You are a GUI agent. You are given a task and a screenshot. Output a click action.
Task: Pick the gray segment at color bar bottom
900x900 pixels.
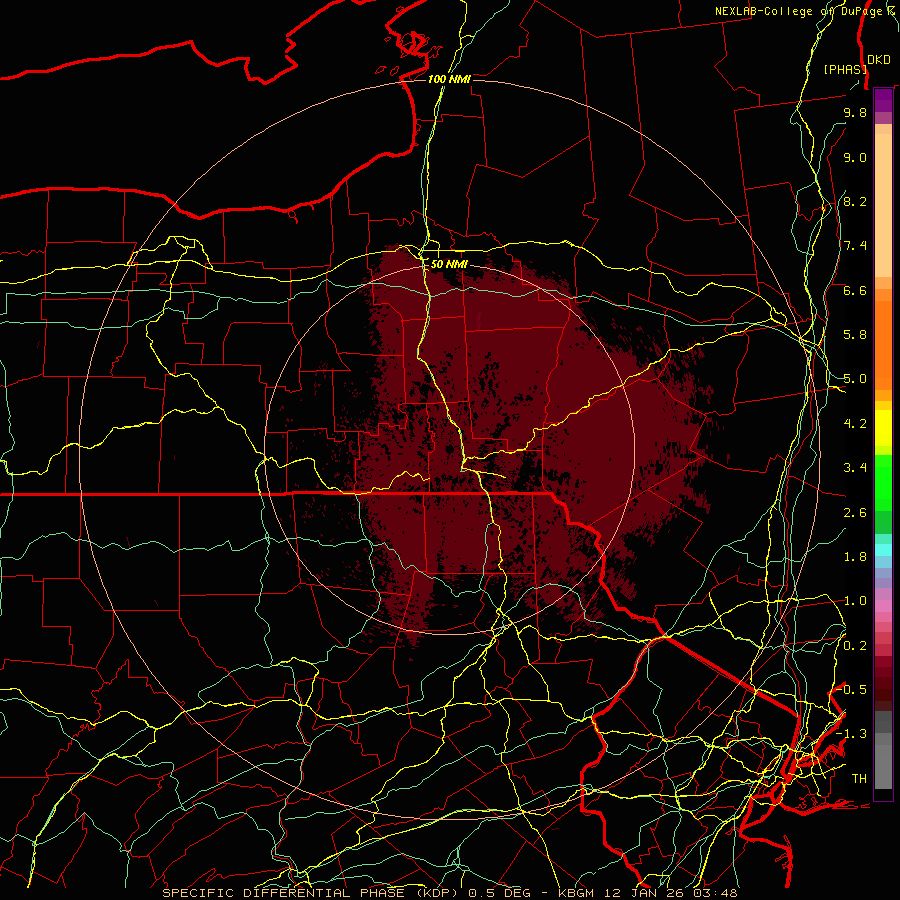click(x=883, y=769)
